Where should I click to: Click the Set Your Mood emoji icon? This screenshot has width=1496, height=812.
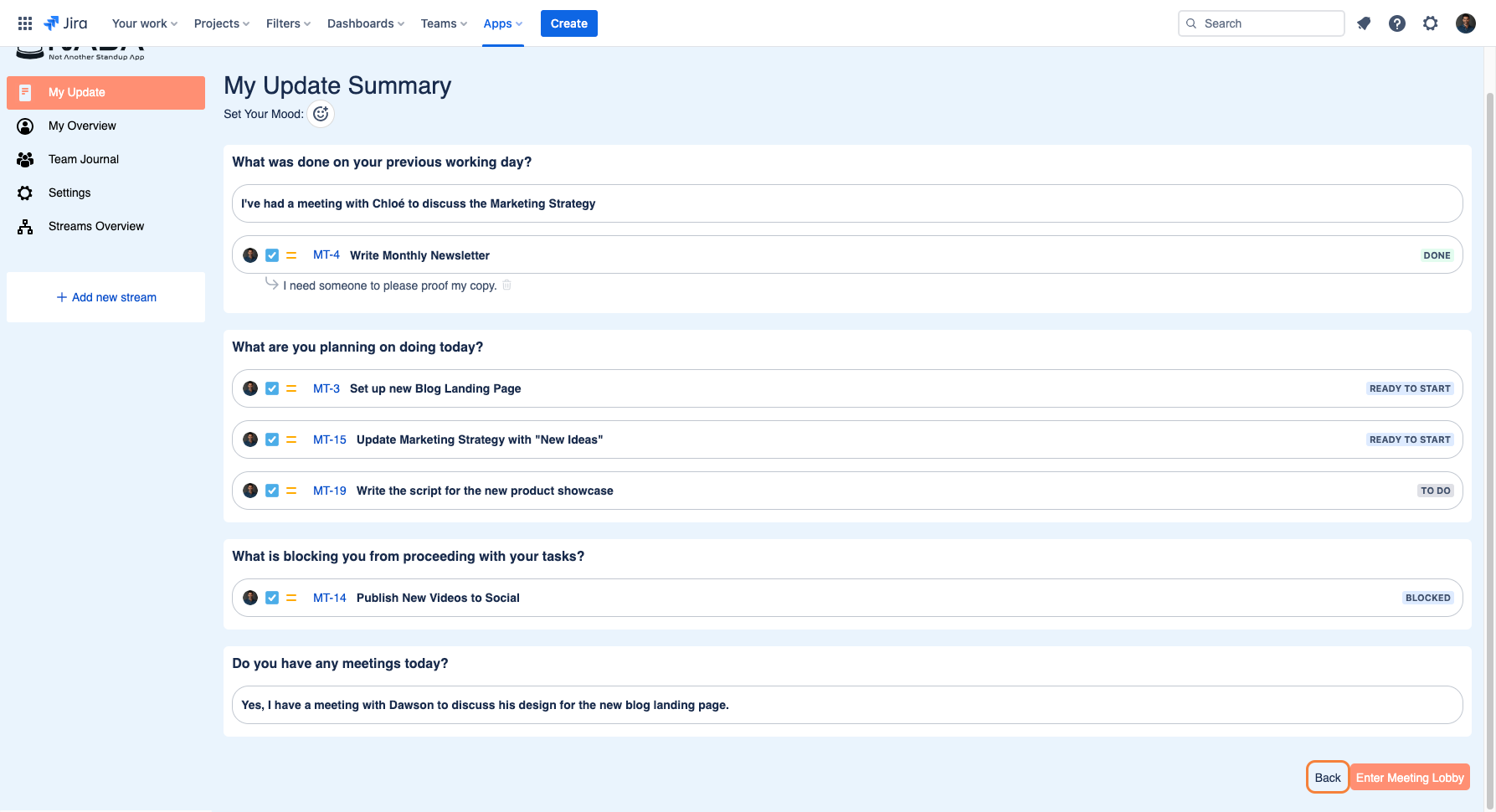pos(321,114)
